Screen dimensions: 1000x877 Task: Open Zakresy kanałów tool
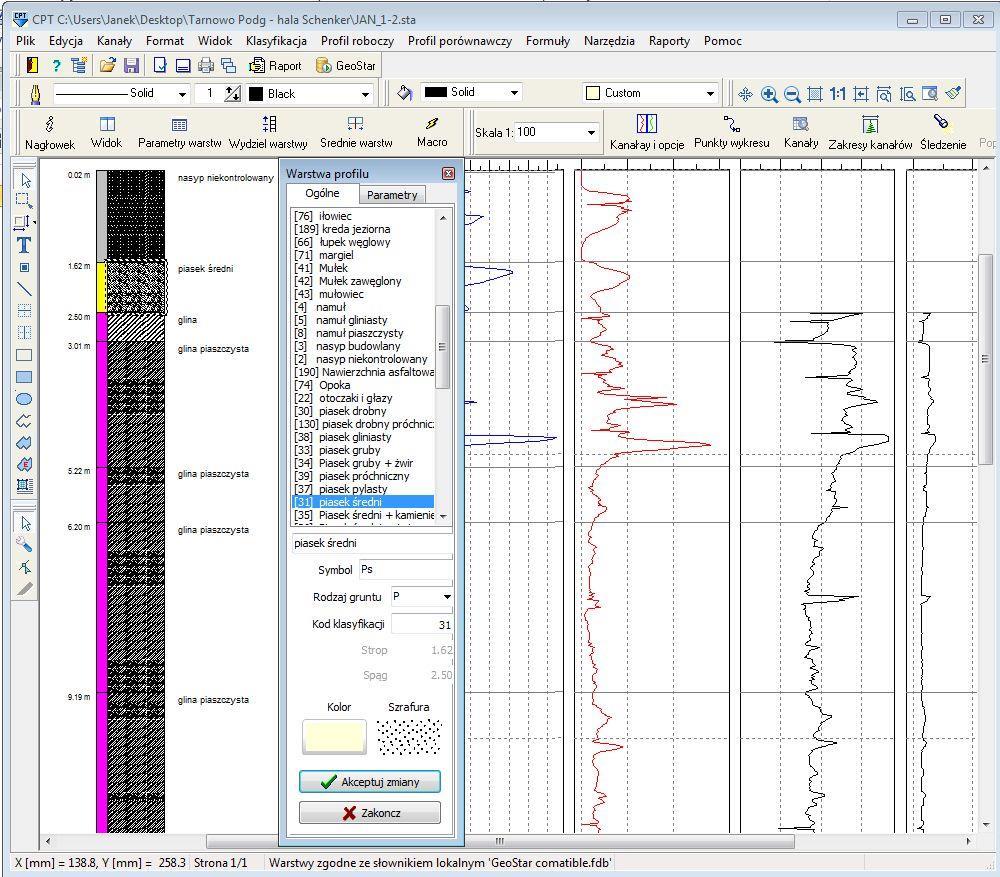(870, 133)
